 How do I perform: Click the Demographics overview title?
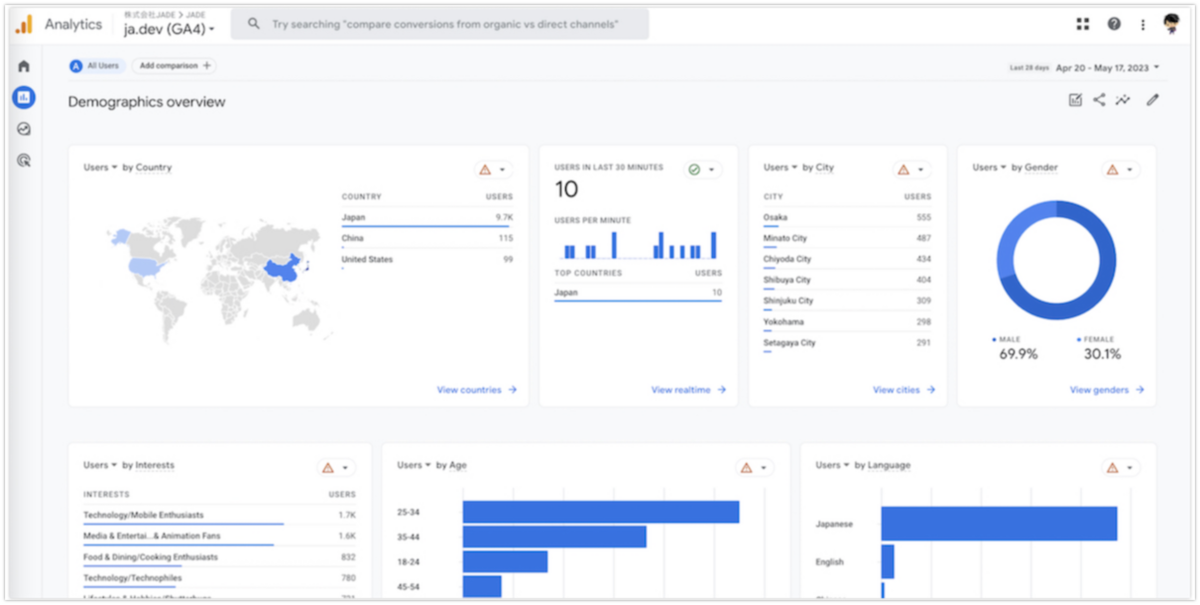[147, 102]
